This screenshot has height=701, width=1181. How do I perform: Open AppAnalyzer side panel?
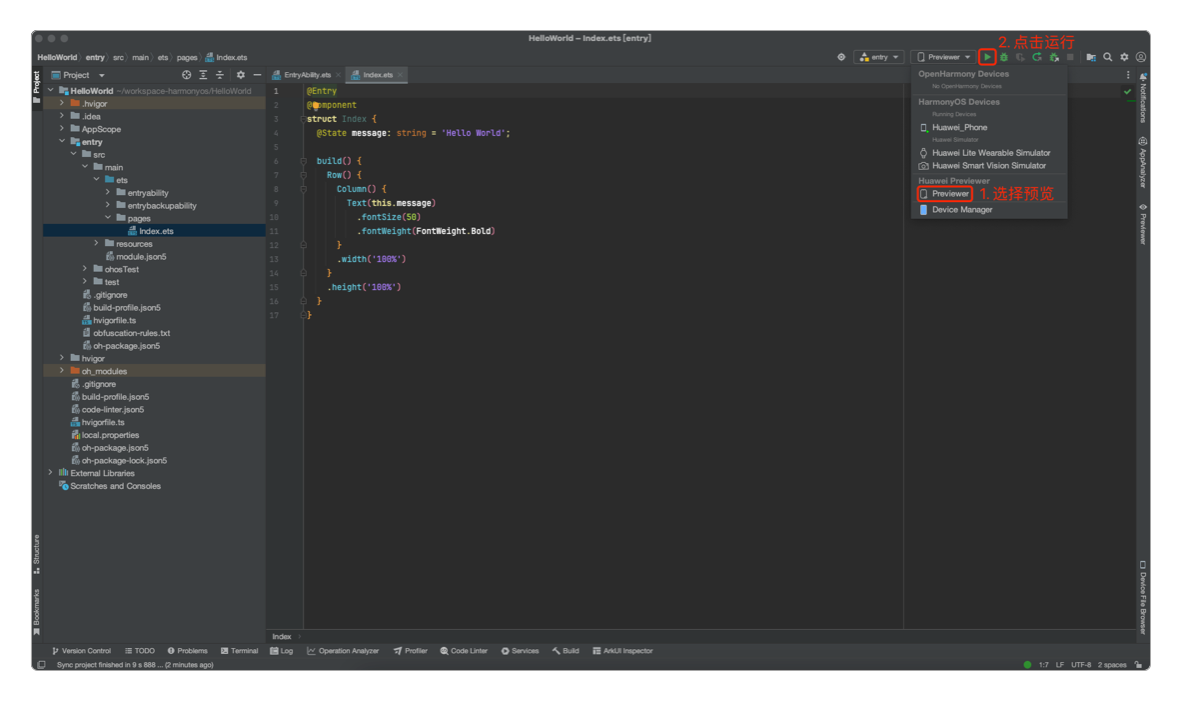[1143, 163]
